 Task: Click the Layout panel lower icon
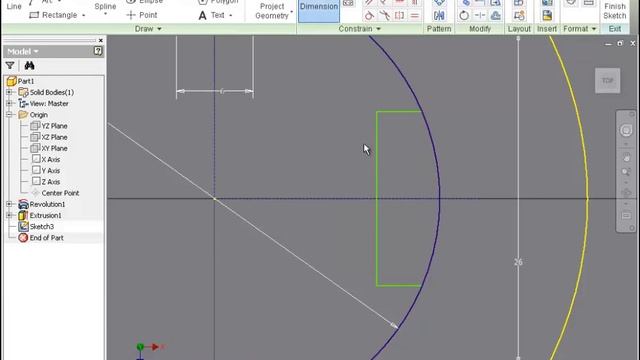(x=519, y=16)
